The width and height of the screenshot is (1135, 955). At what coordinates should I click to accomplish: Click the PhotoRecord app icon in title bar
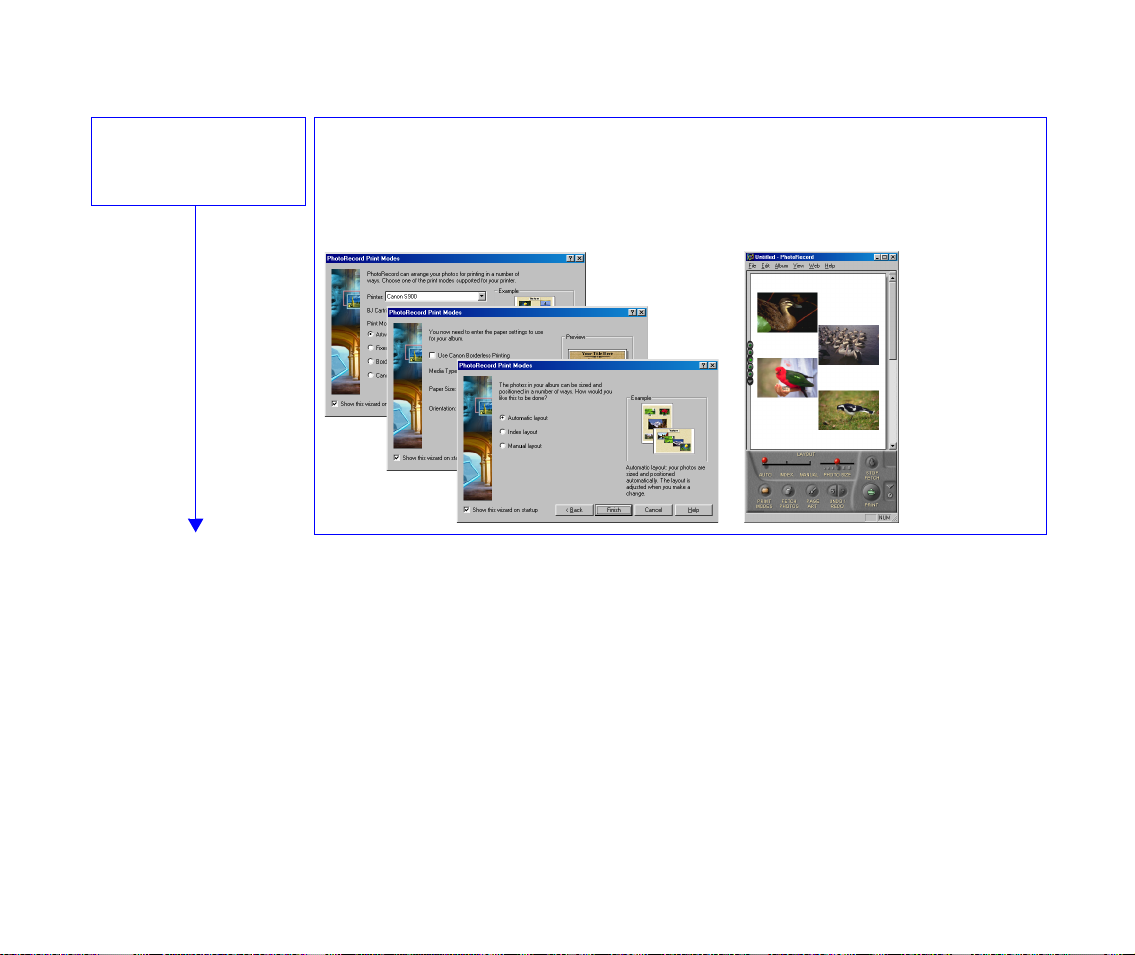coord(751,257)
